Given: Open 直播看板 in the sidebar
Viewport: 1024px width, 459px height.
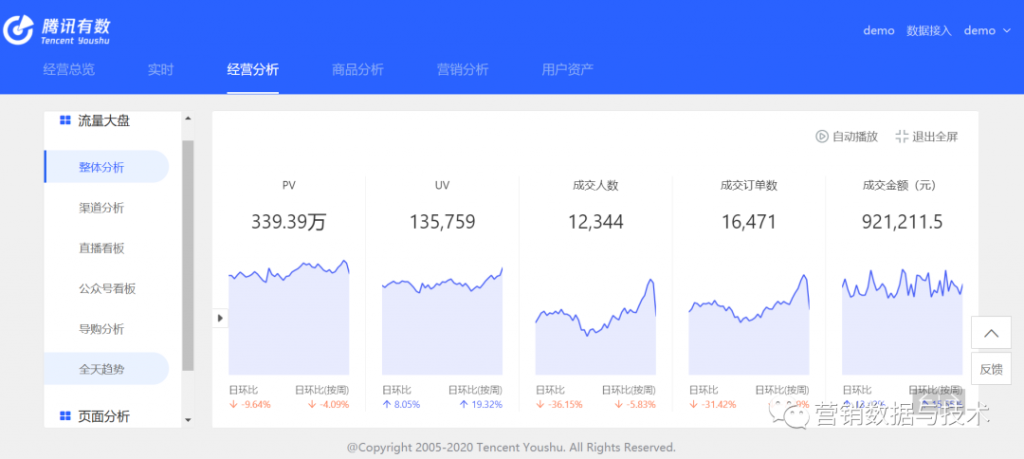Looking at the screenshot, I should 101,248.
